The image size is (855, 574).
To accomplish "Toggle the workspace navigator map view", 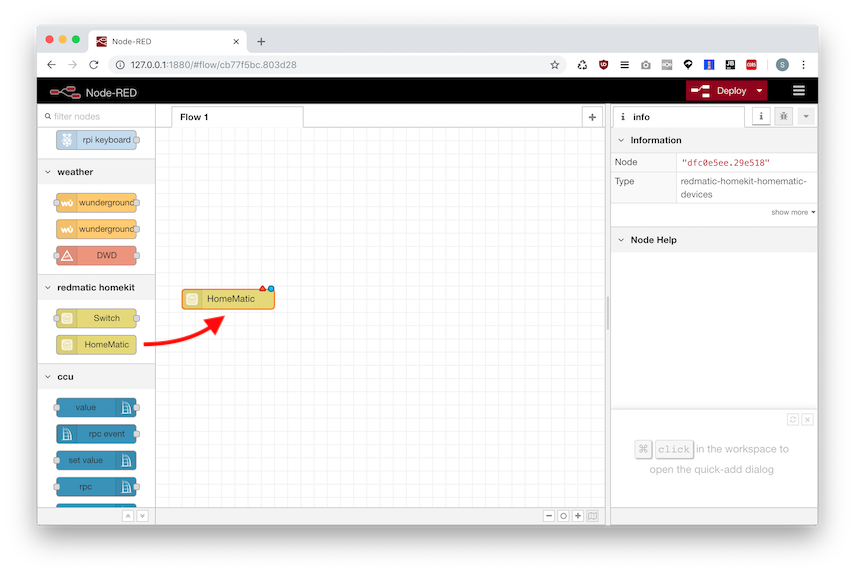I will click(x=593, y=516).
